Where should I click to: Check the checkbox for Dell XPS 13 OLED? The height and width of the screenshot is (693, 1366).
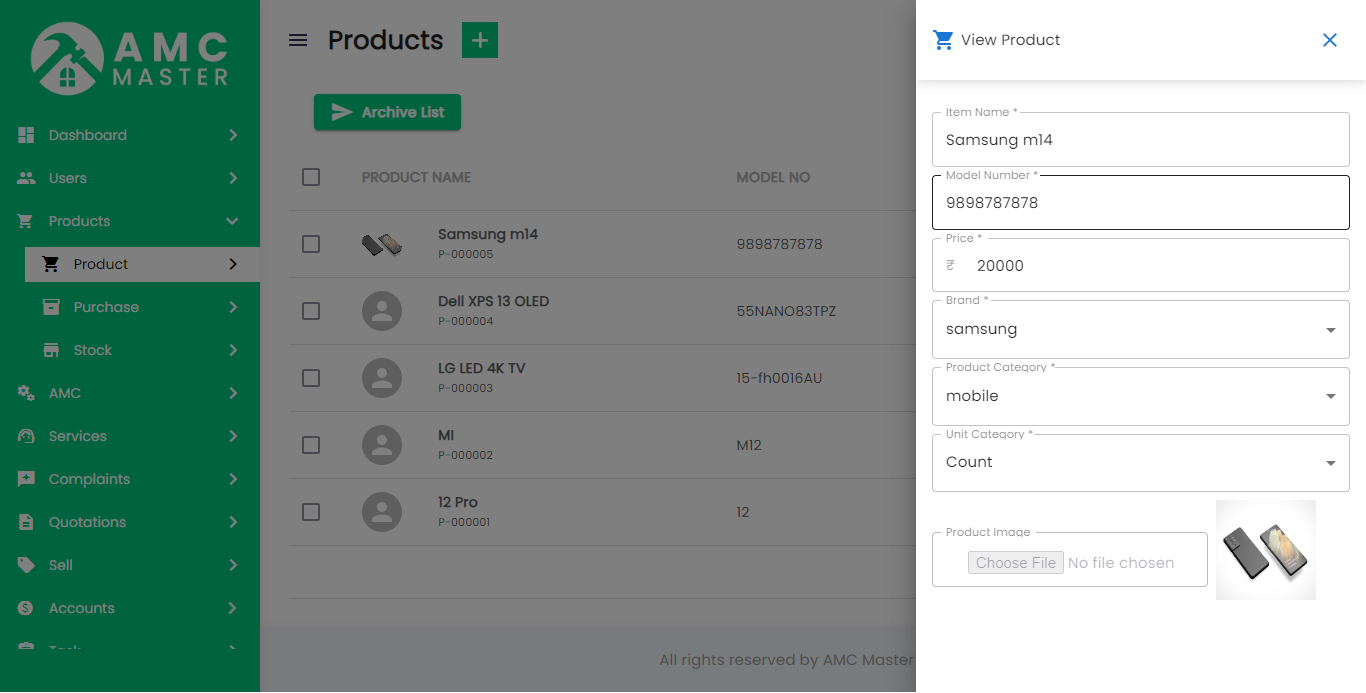[310, 311]
